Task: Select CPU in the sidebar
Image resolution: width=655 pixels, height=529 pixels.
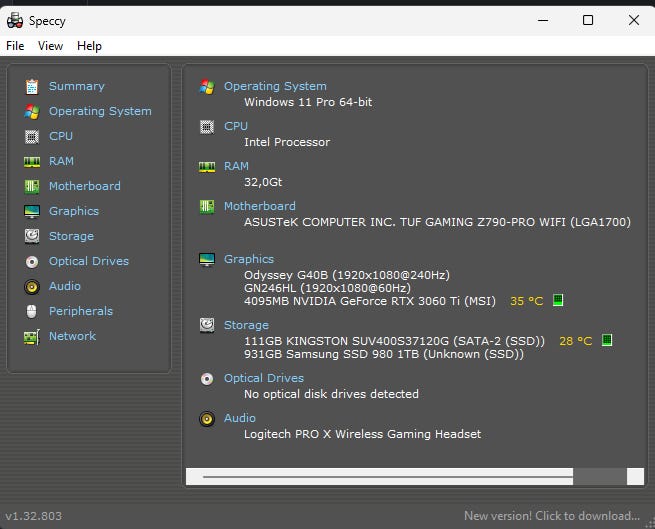Action: coord(61,136)
